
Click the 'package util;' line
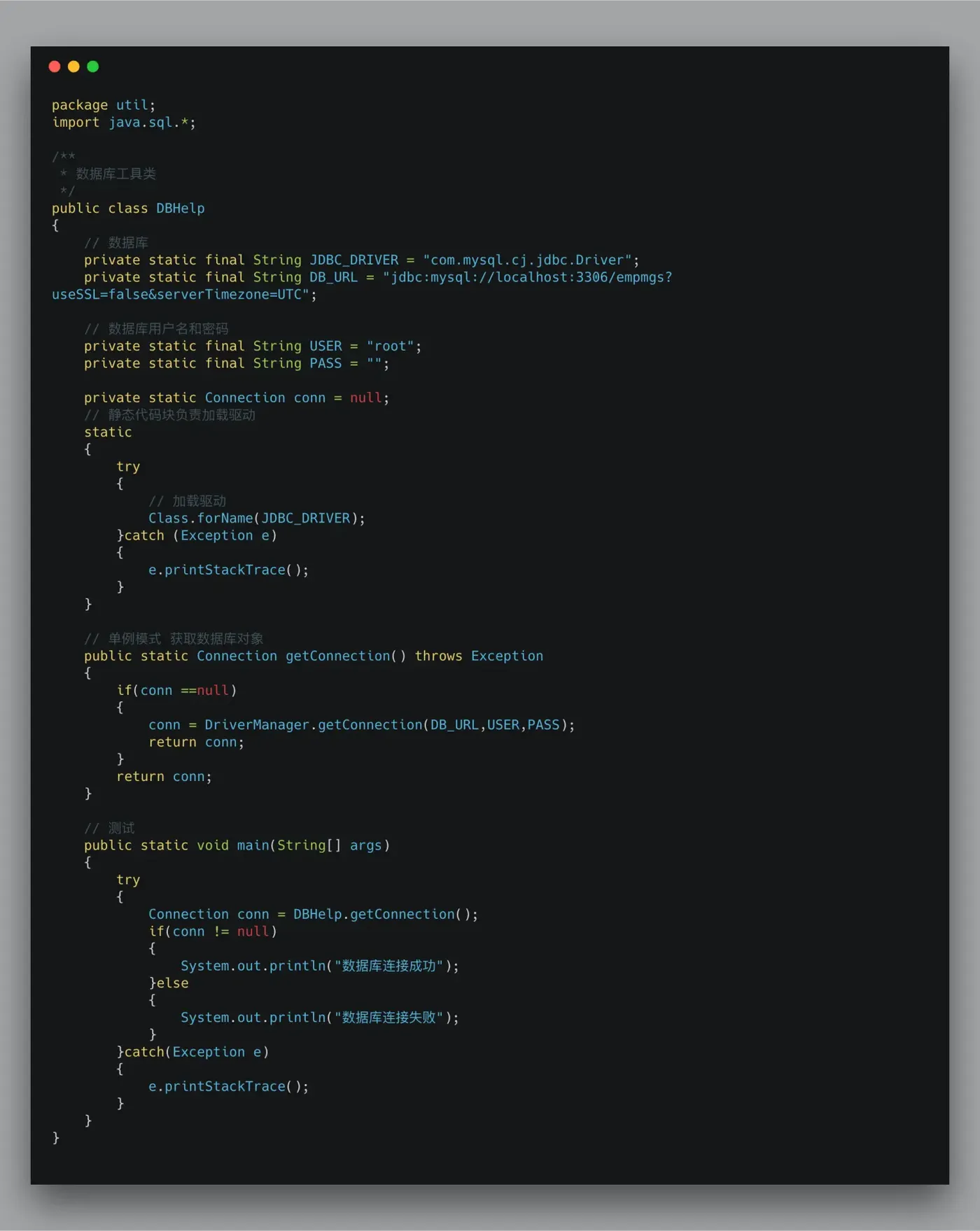104,105
